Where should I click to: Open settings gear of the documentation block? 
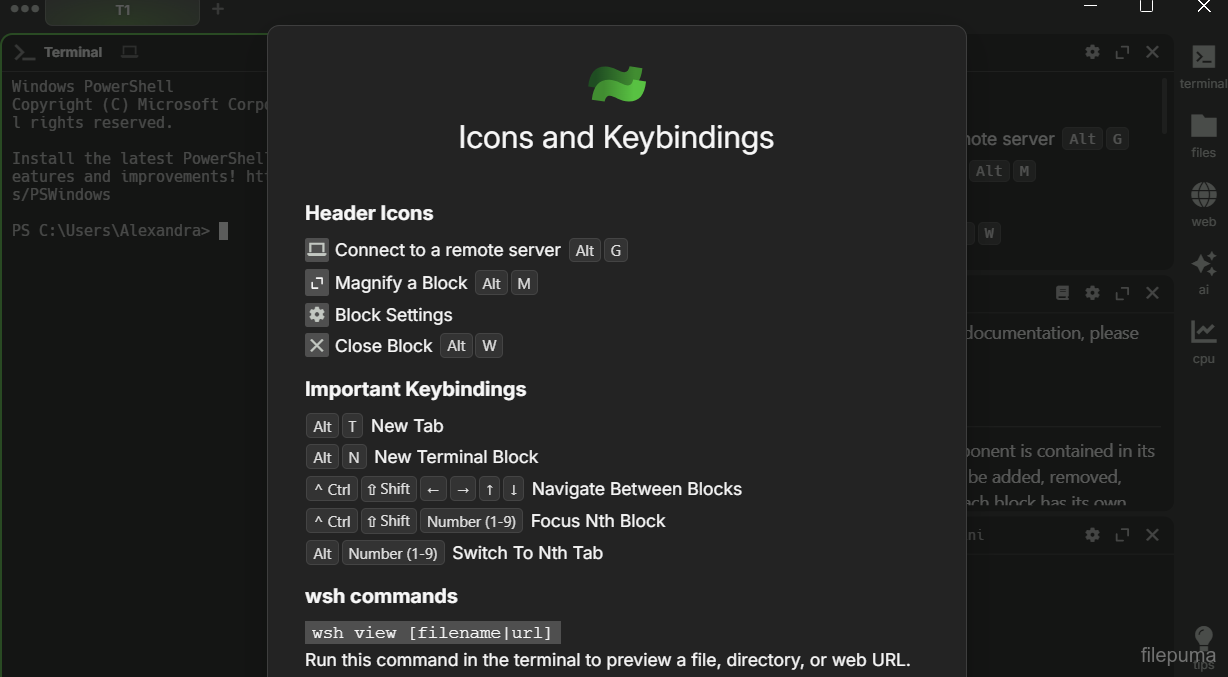click(x=1092, y=293)
